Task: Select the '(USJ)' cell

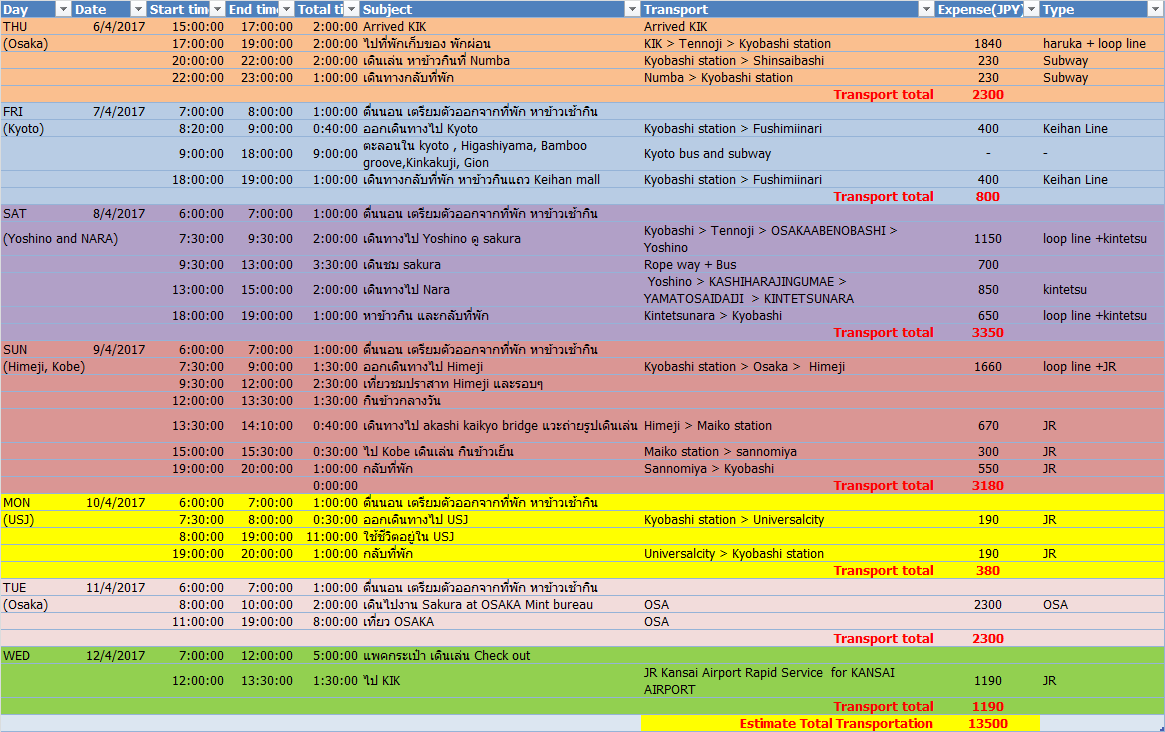Action: [19, 520]
